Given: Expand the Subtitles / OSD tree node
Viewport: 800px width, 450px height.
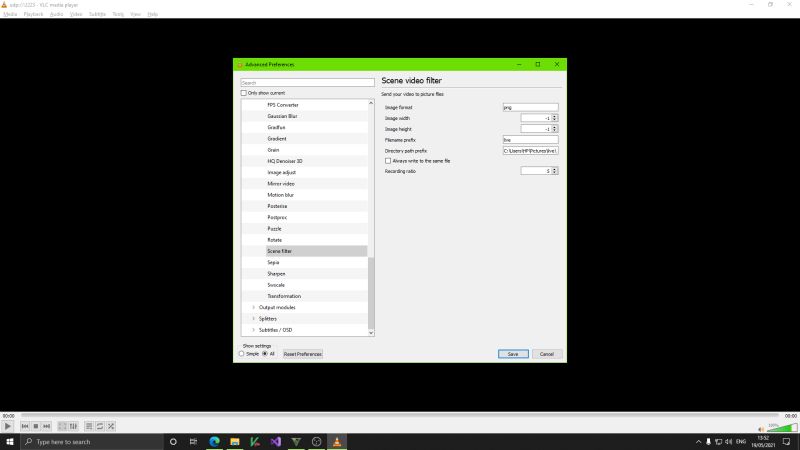Looking at the screenshot, I should pyautogui.click(x=254, y=330).
